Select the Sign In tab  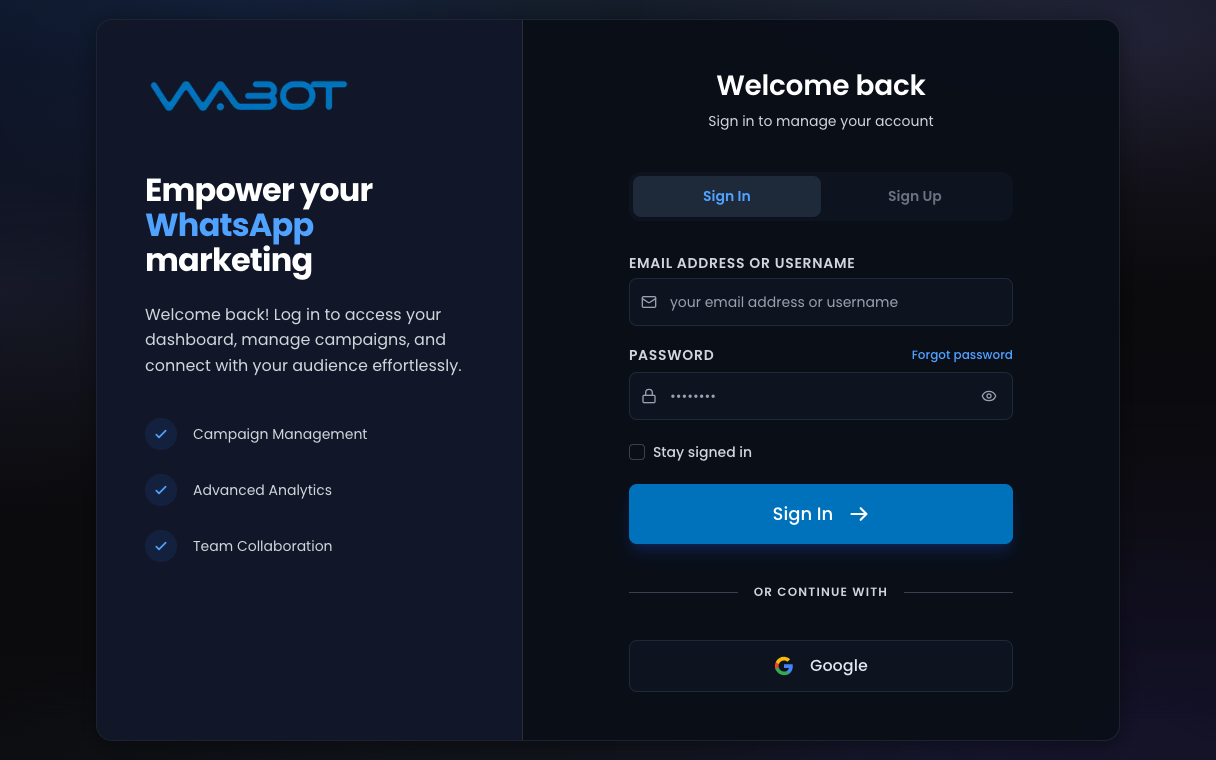[727, 196]
